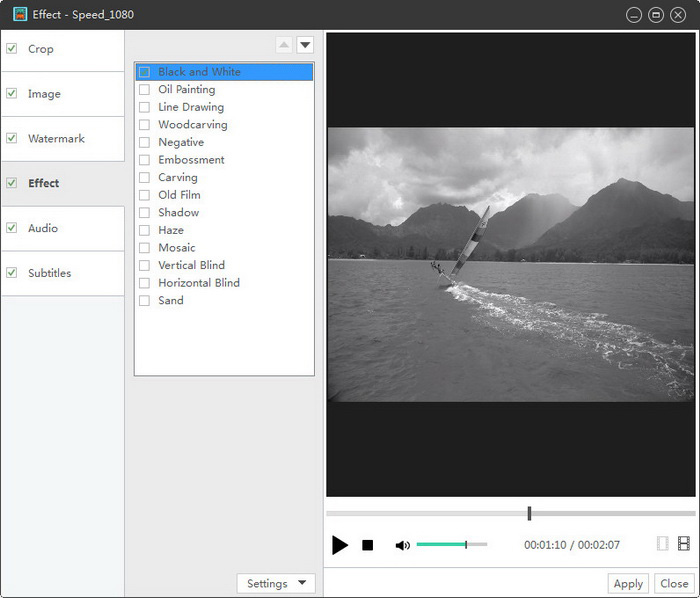This screenshot has height=598, width=700.
Task: Toggle the Image tab checkbox
Action: click(12, 93)
